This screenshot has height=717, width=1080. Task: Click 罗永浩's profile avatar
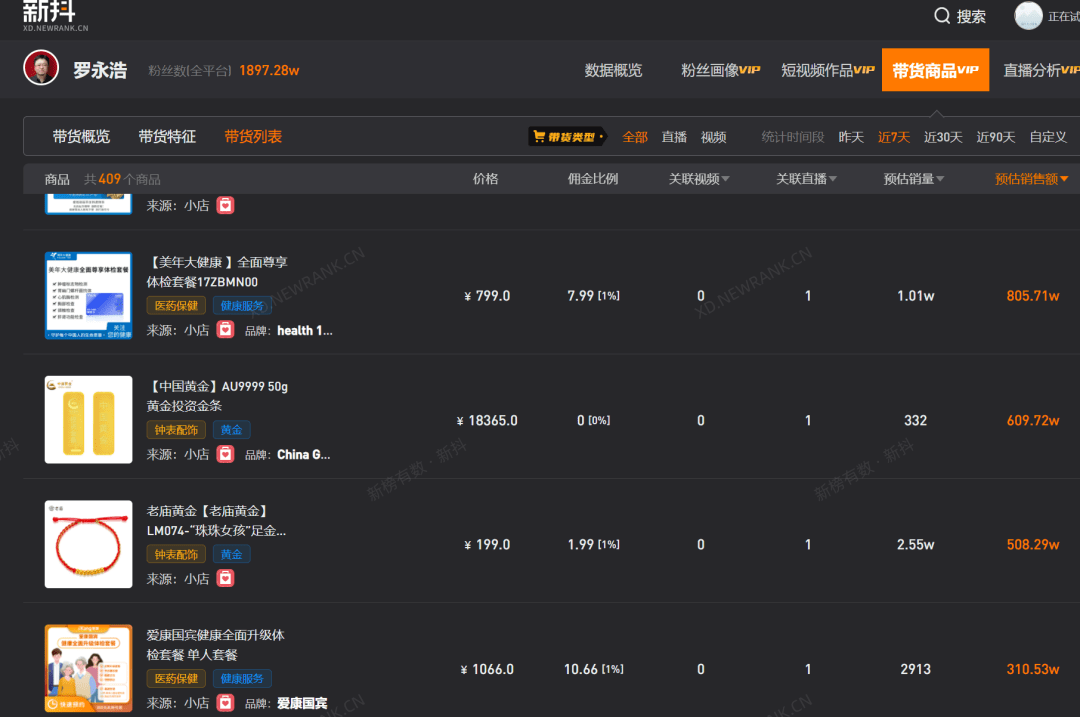click(x=41, y=69)
